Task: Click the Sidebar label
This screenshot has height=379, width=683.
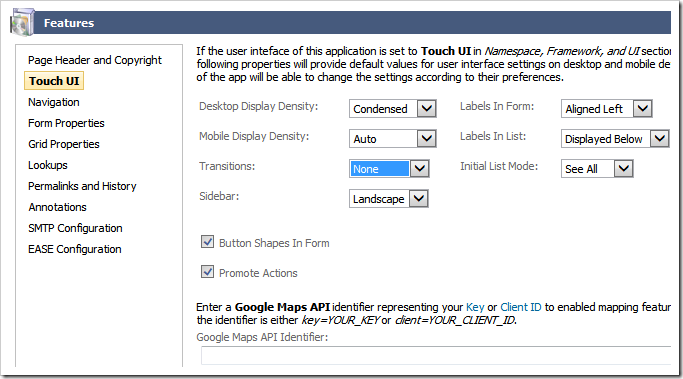Action: coord(219,196)
